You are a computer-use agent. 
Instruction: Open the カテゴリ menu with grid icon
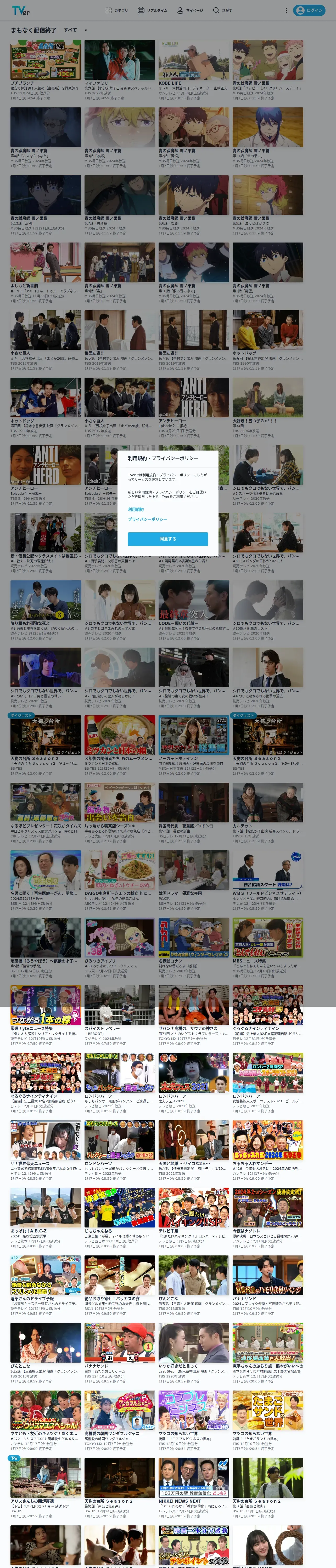[x=116, y=10]
